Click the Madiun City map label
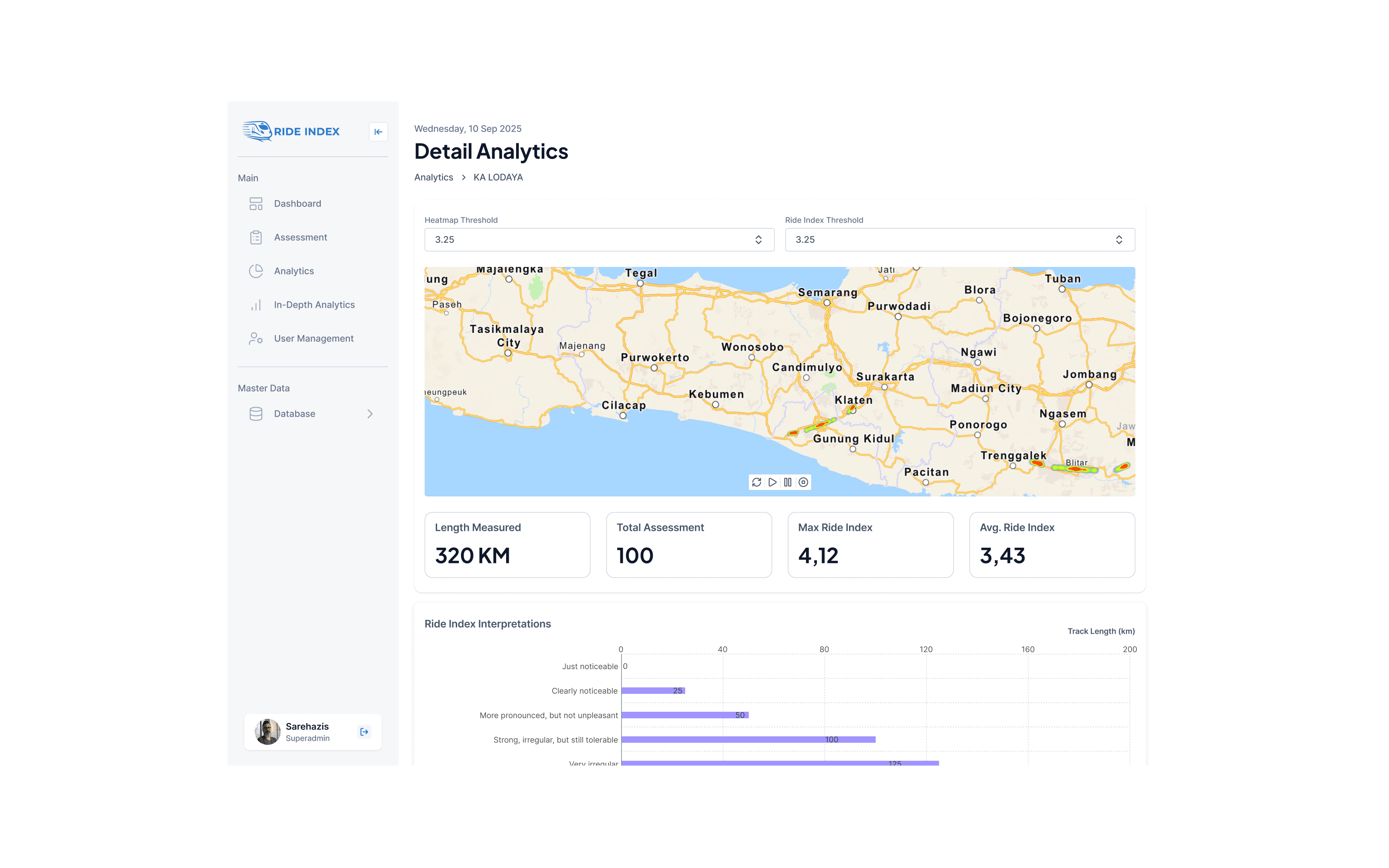Image resolution: width=1389 pixels, height=868 pixels. pos(986,388)
